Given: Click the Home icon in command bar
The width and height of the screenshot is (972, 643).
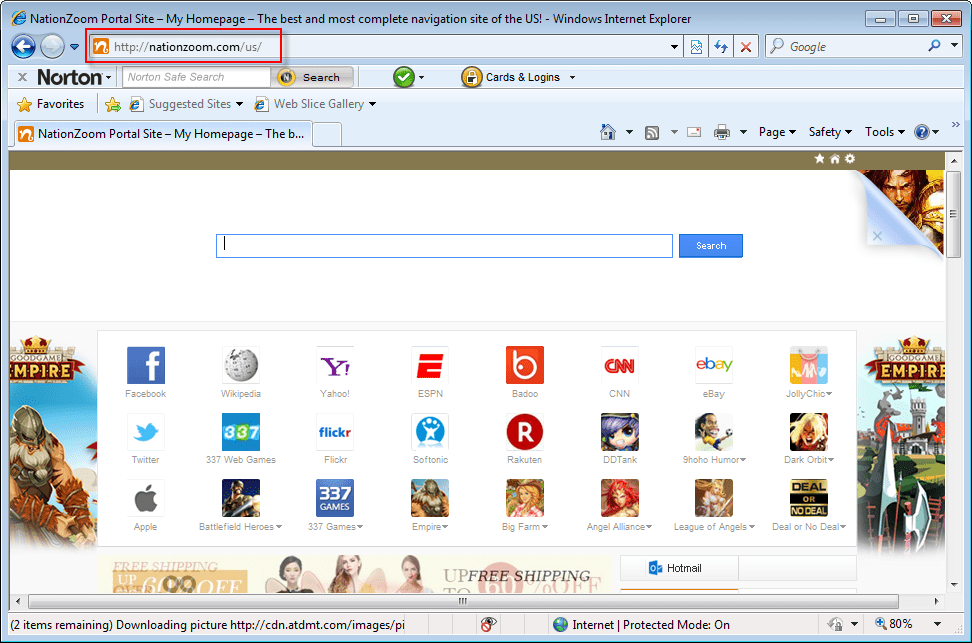Looking at the screenshot, I should [608, 132].
